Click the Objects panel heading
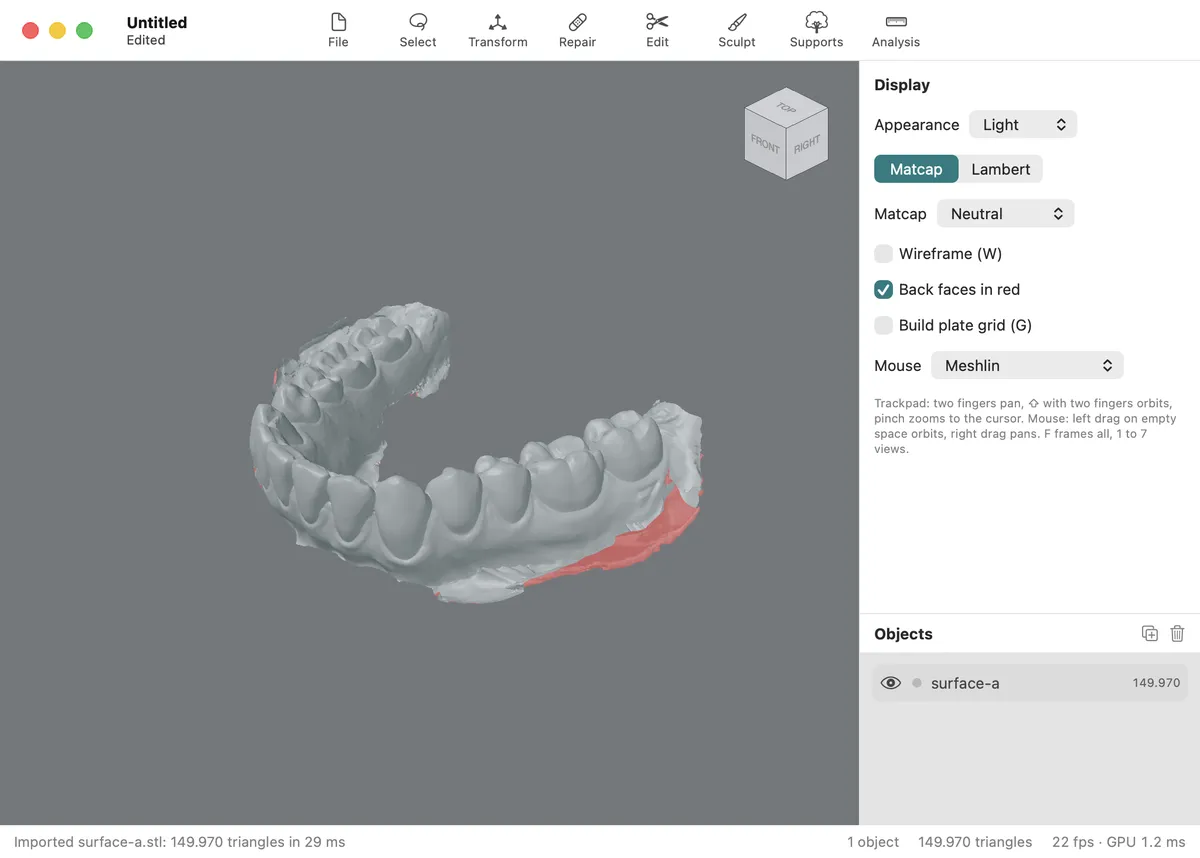The image size is (1200, 858). 903,634
